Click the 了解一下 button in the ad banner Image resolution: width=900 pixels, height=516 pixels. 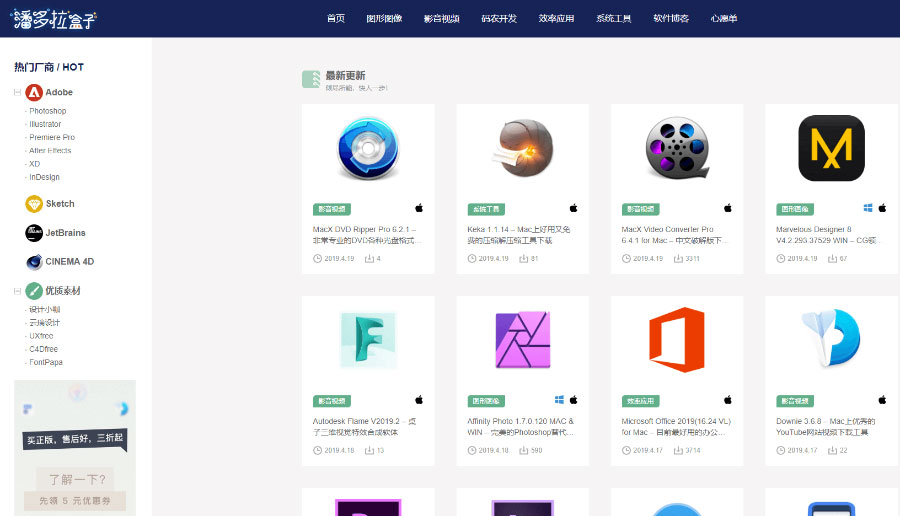pyautogui.click(x=75, y=478)
